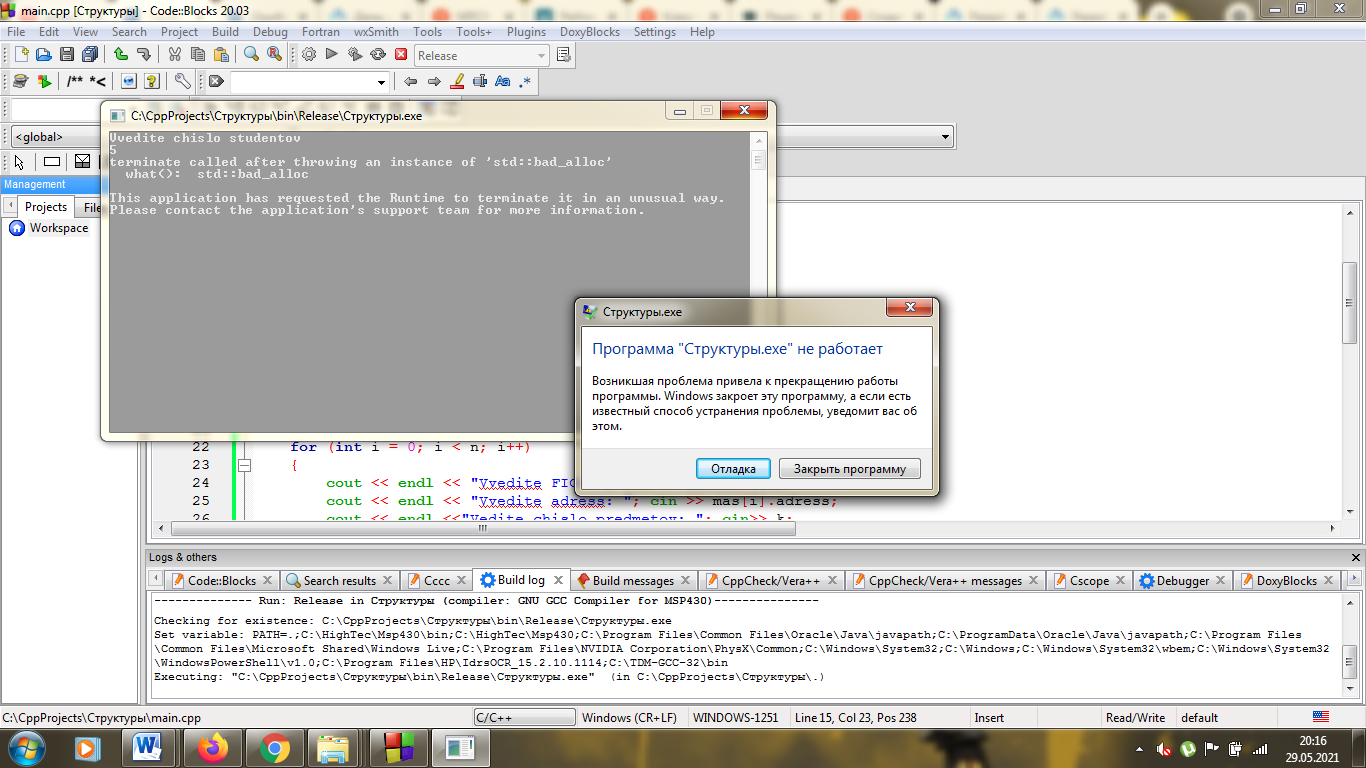
Task: Click the Open file folder icon
Action: [x=44, y=55]
